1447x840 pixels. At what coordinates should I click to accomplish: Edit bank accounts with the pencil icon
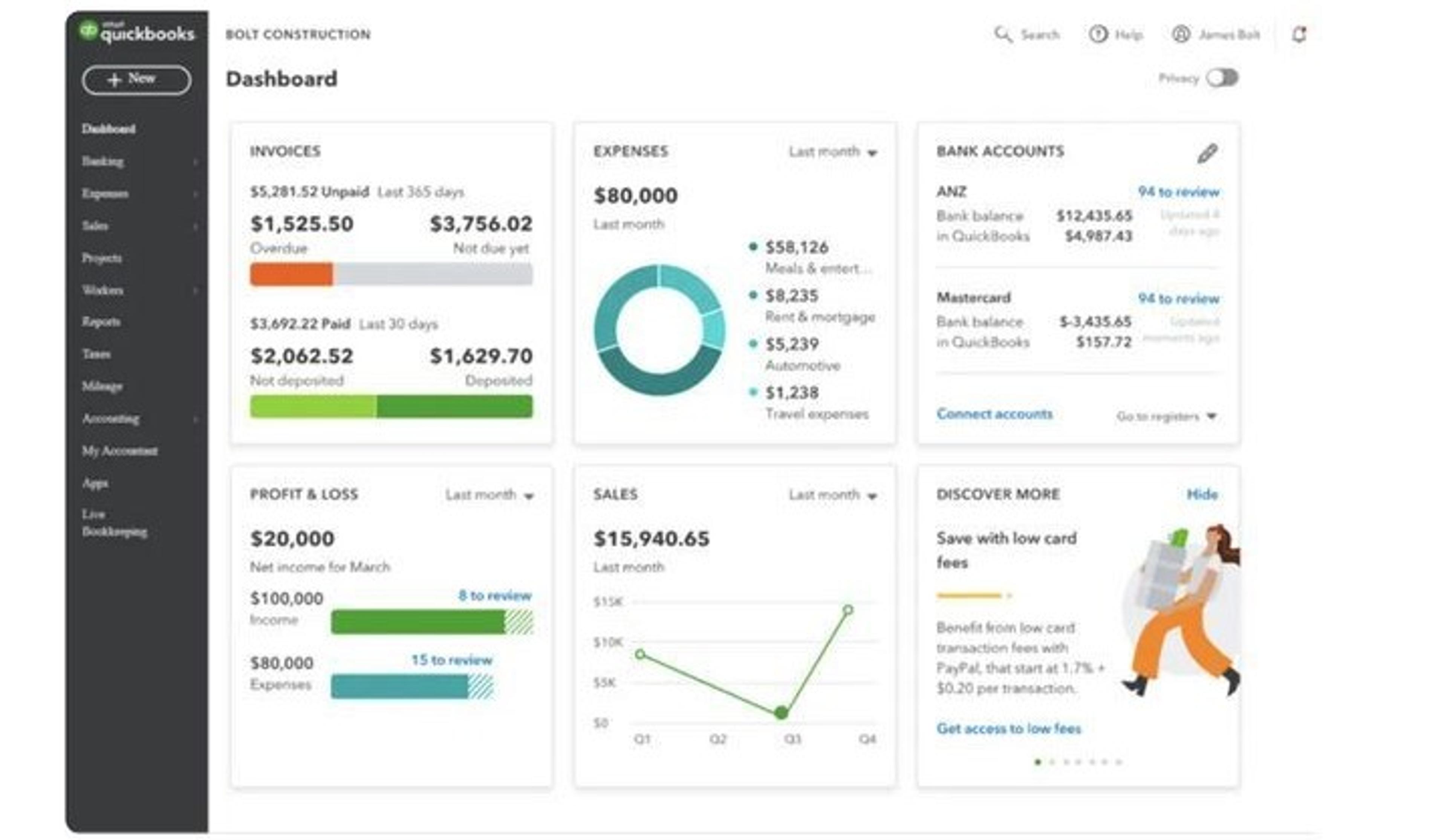click(x=1207, y=153)
